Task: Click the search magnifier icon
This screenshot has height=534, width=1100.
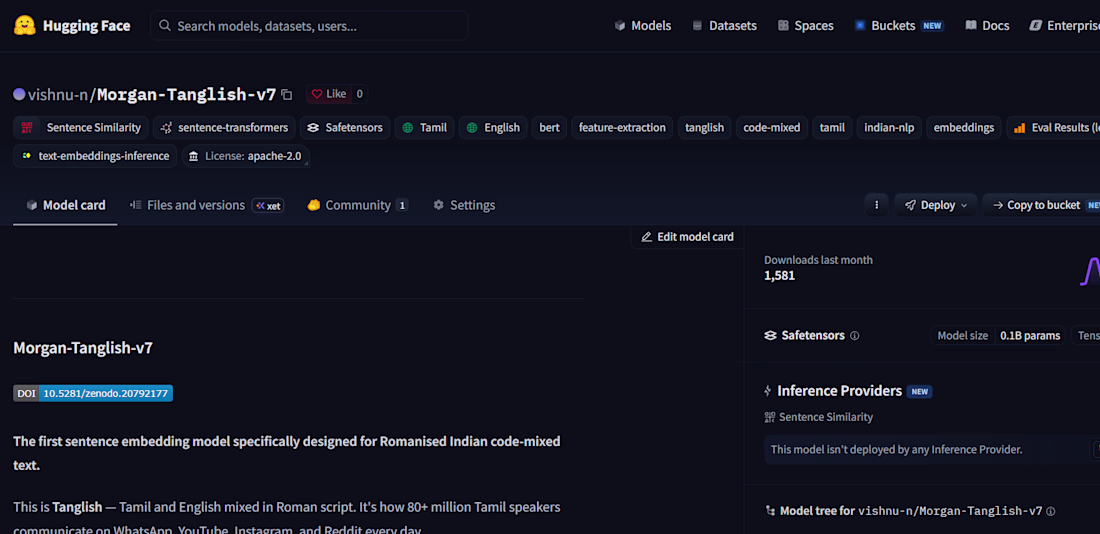Action: [x=165, y=26]
